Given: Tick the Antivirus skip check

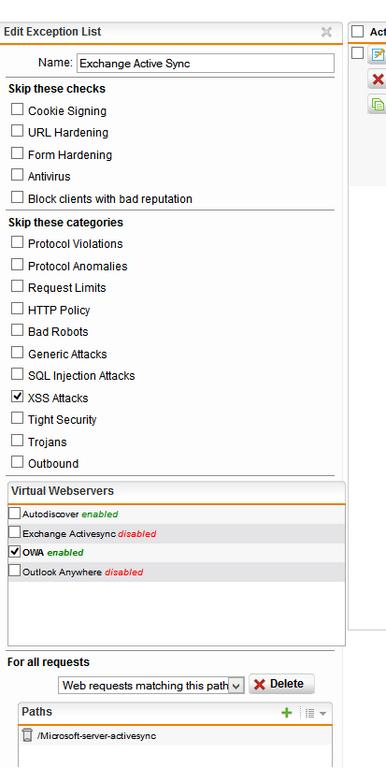Looking at the screenshot, I should [17, 174].
